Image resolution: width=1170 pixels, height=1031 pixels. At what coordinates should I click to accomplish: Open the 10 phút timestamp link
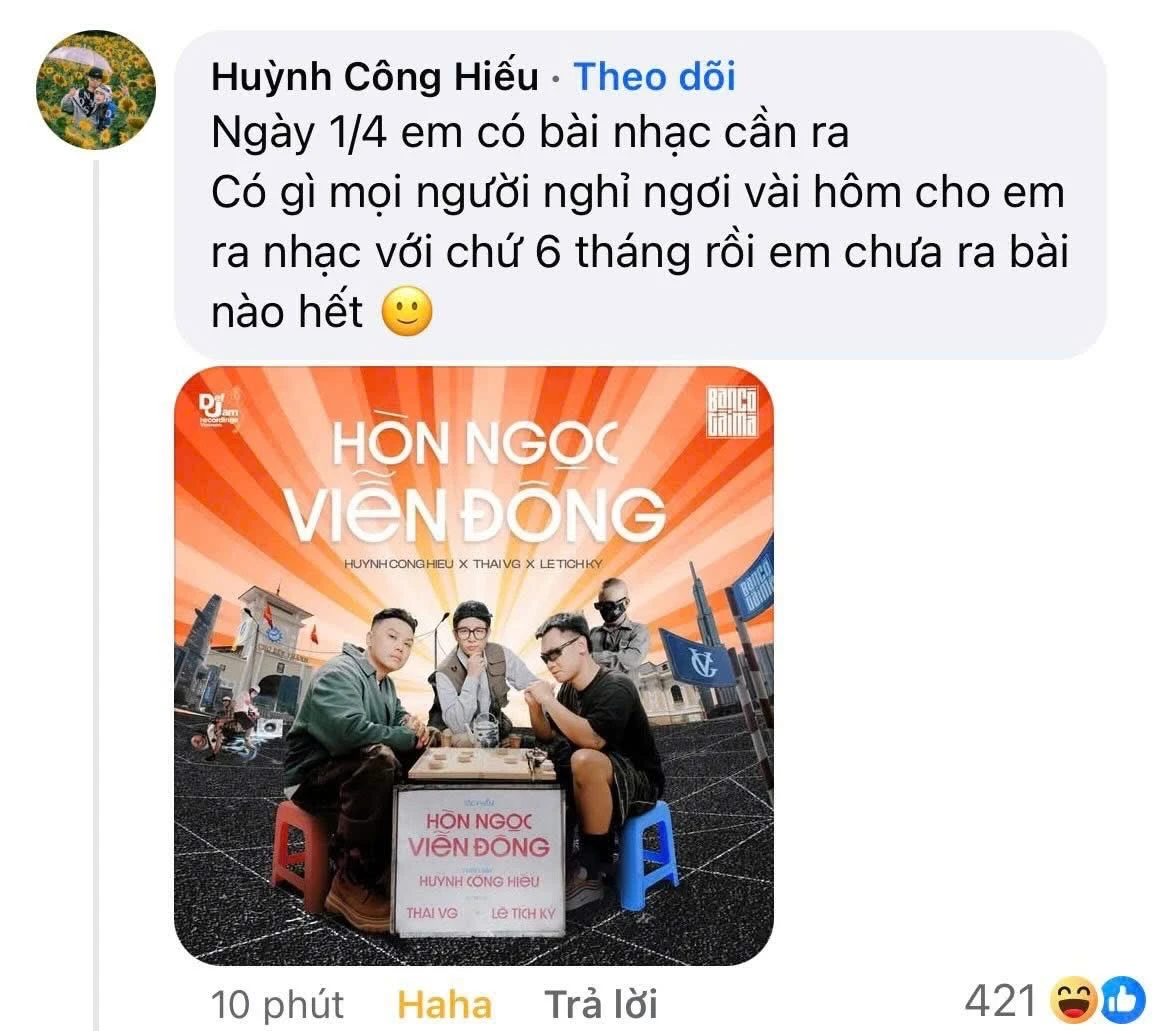278,1003
